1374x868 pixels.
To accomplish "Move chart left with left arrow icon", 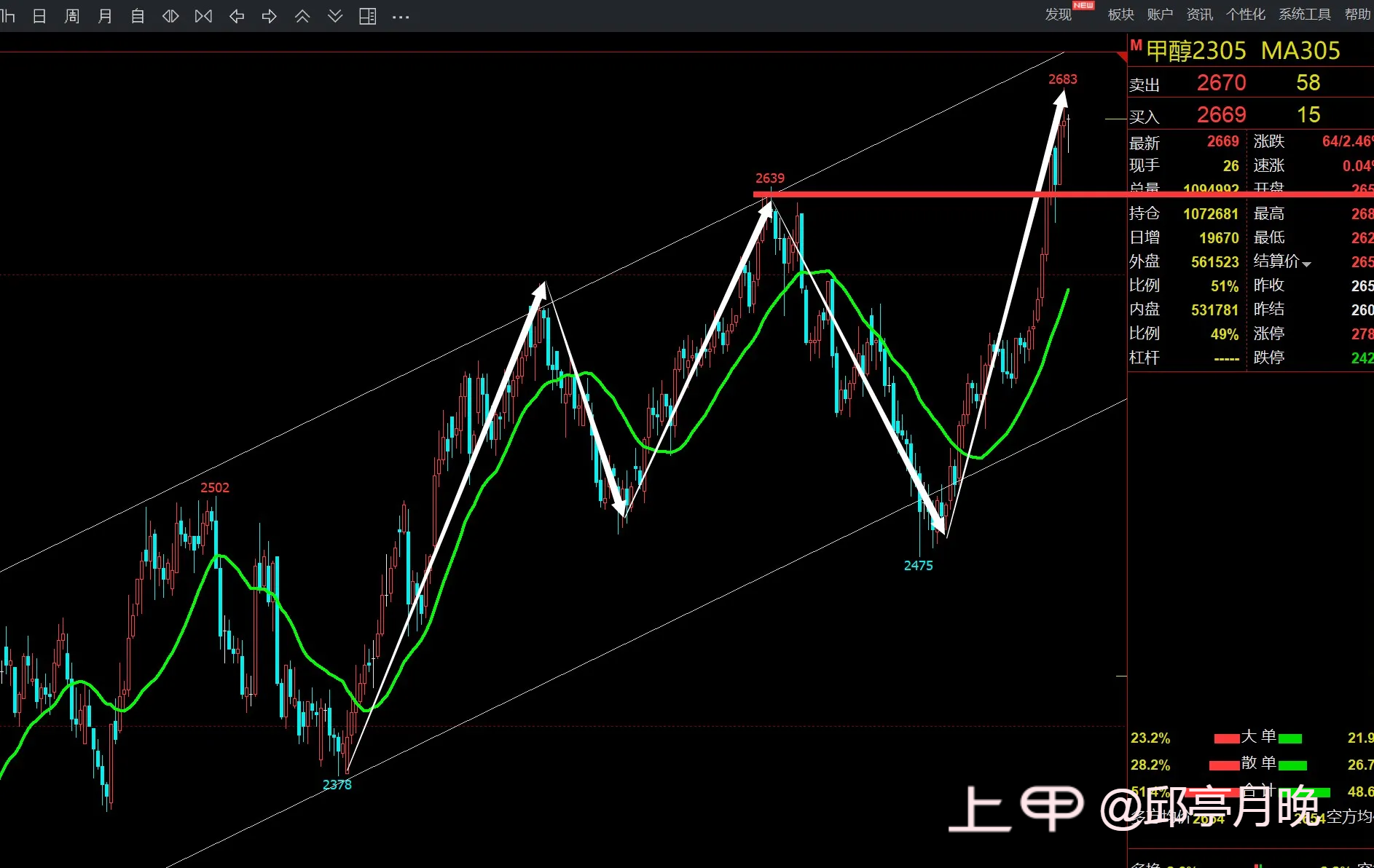I will coord(237,16).
